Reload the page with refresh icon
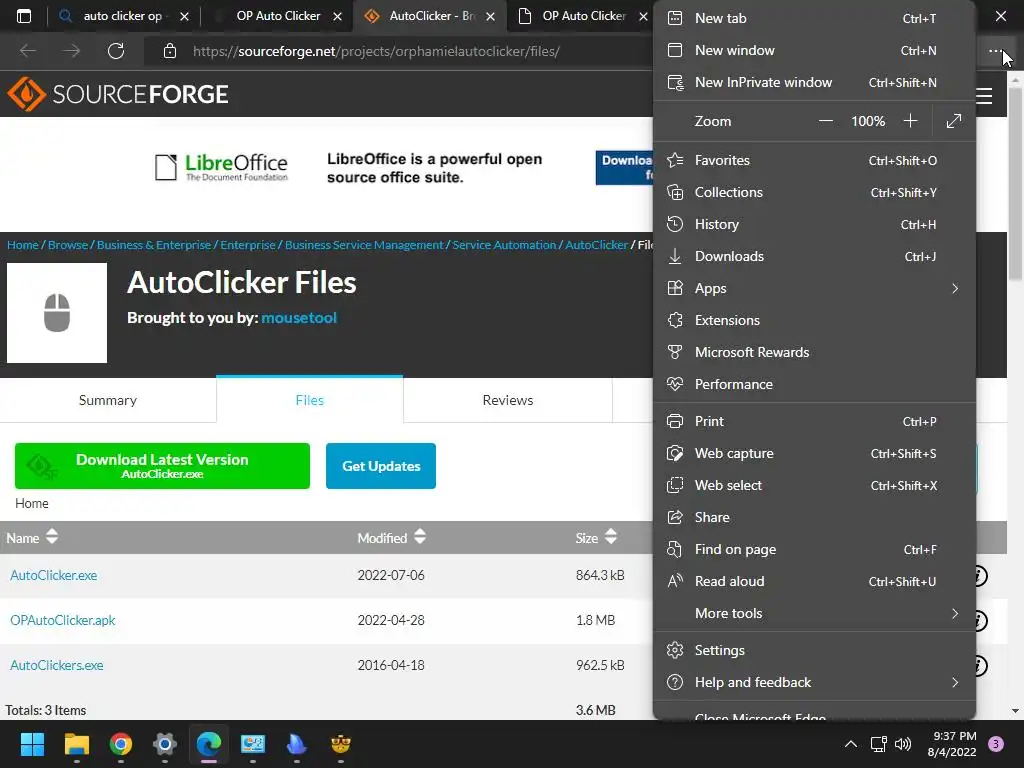 pos(116,51)
